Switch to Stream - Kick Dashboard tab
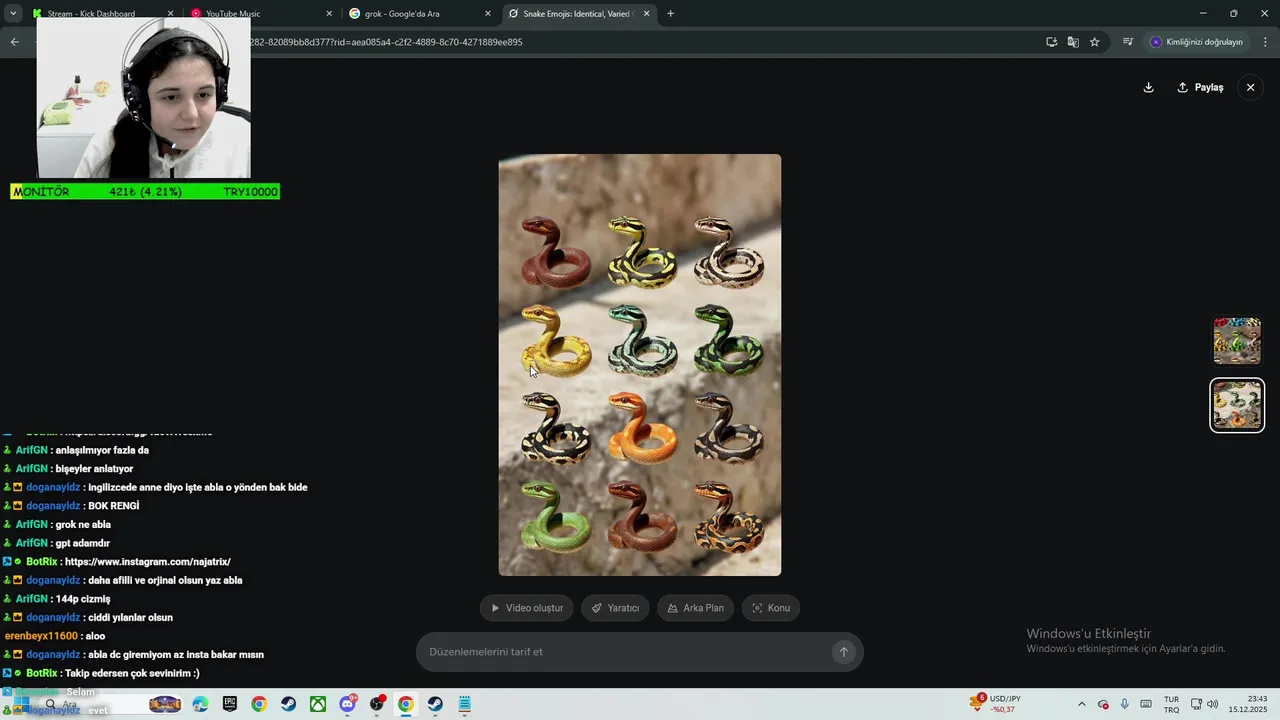Screen dimensions: 1280x720 click(103, 14)
